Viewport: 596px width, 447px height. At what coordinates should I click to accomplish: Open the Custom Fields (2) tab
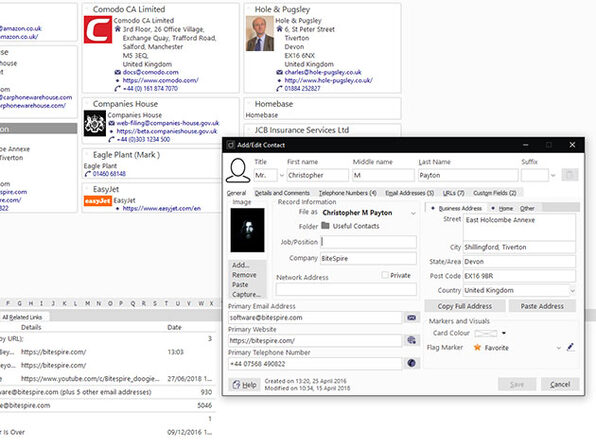coord(495,193)
